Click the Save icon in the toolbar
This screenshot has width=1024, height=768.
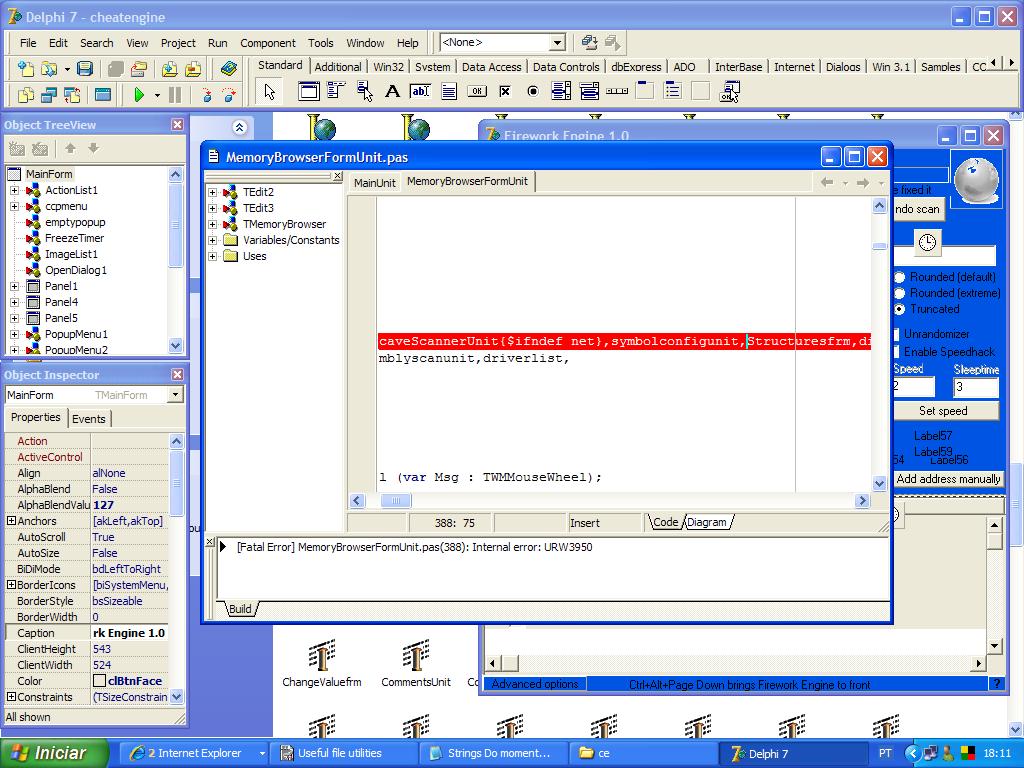click(85, 69)
